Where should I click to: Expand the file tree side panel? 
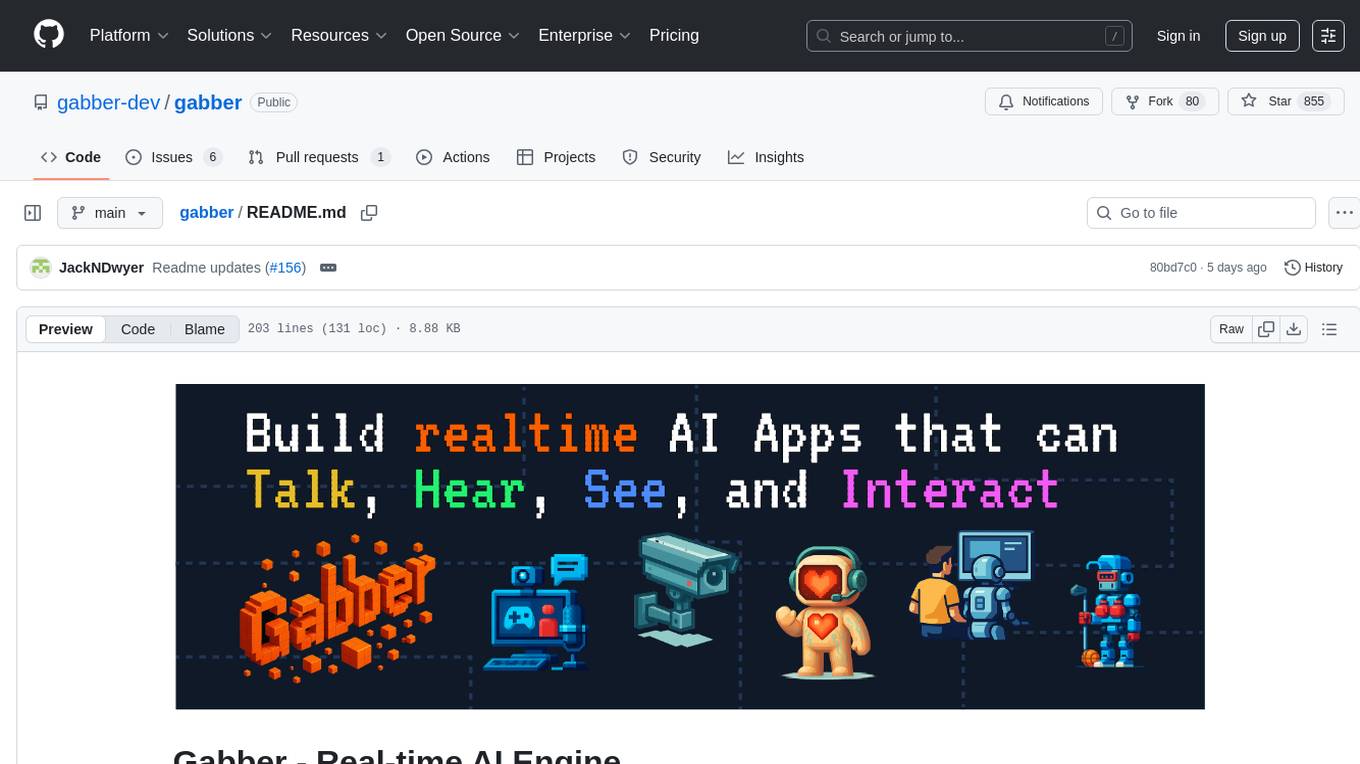(33, 213)
